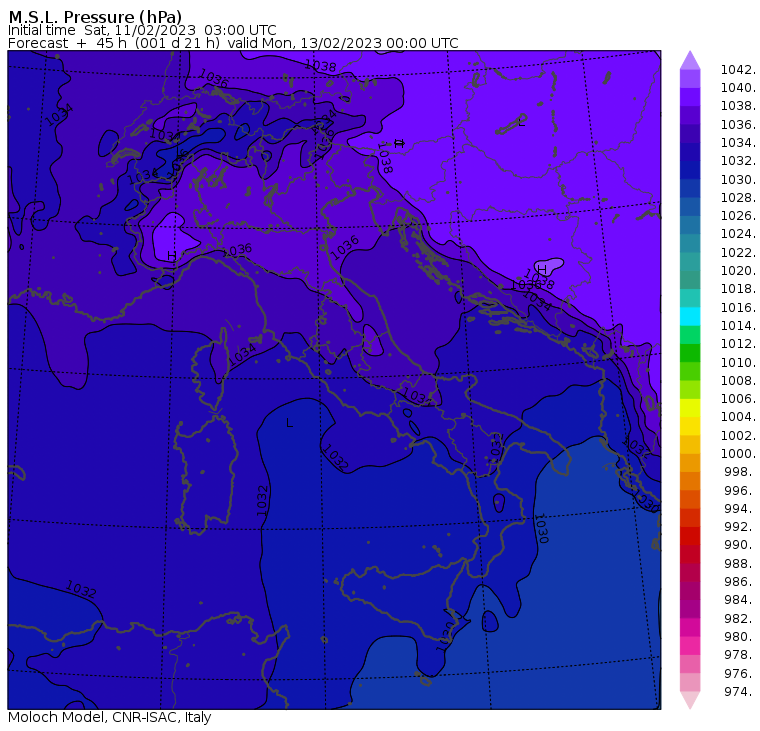Click the 'Forecast + 45 h' validity line
This screenshot has width=760, height=731.
[233, 43]
